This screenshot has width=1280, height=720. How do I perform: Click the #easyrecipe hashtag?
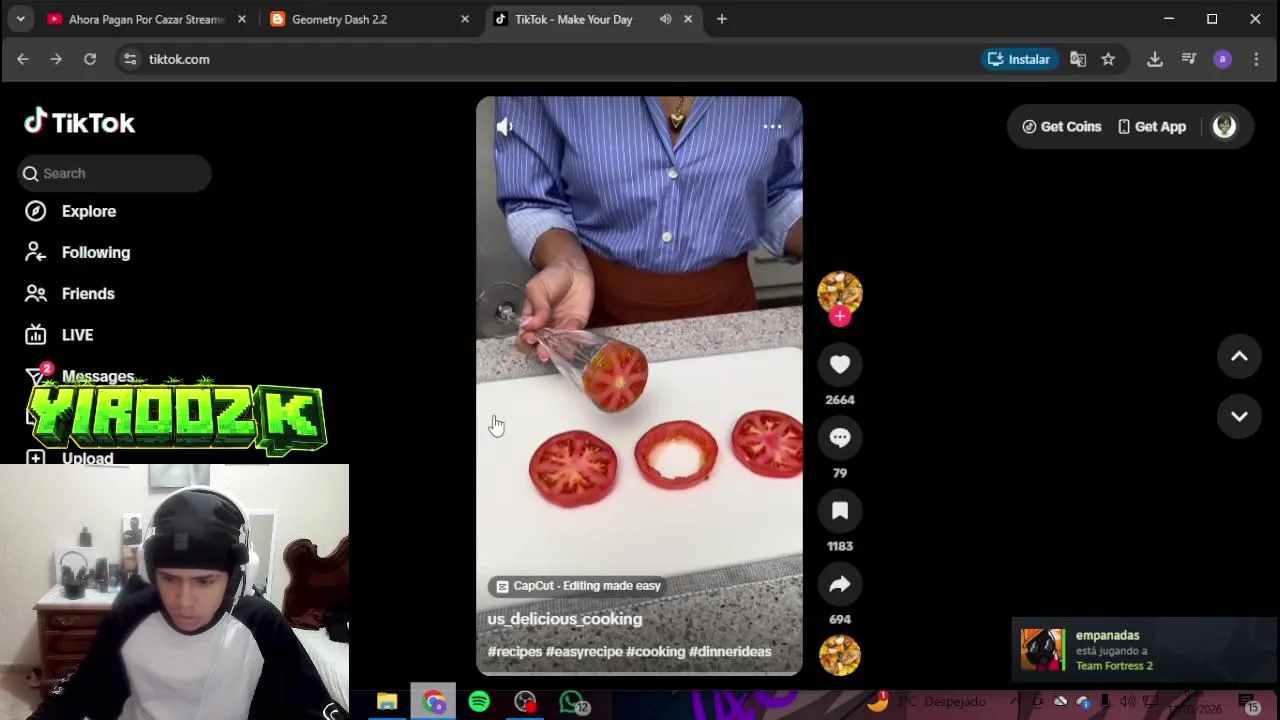[584, 652]
